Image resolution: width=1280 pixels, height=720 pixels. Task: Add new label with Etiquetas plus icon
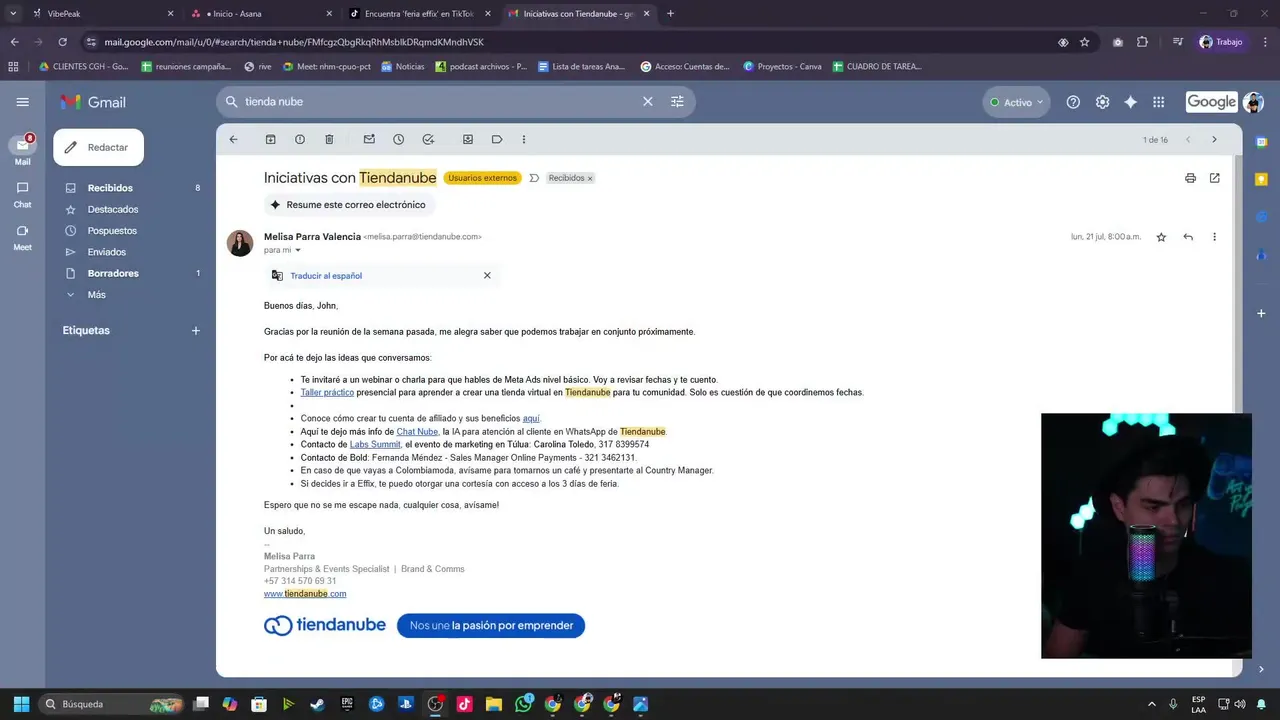(x=196, y=331)
